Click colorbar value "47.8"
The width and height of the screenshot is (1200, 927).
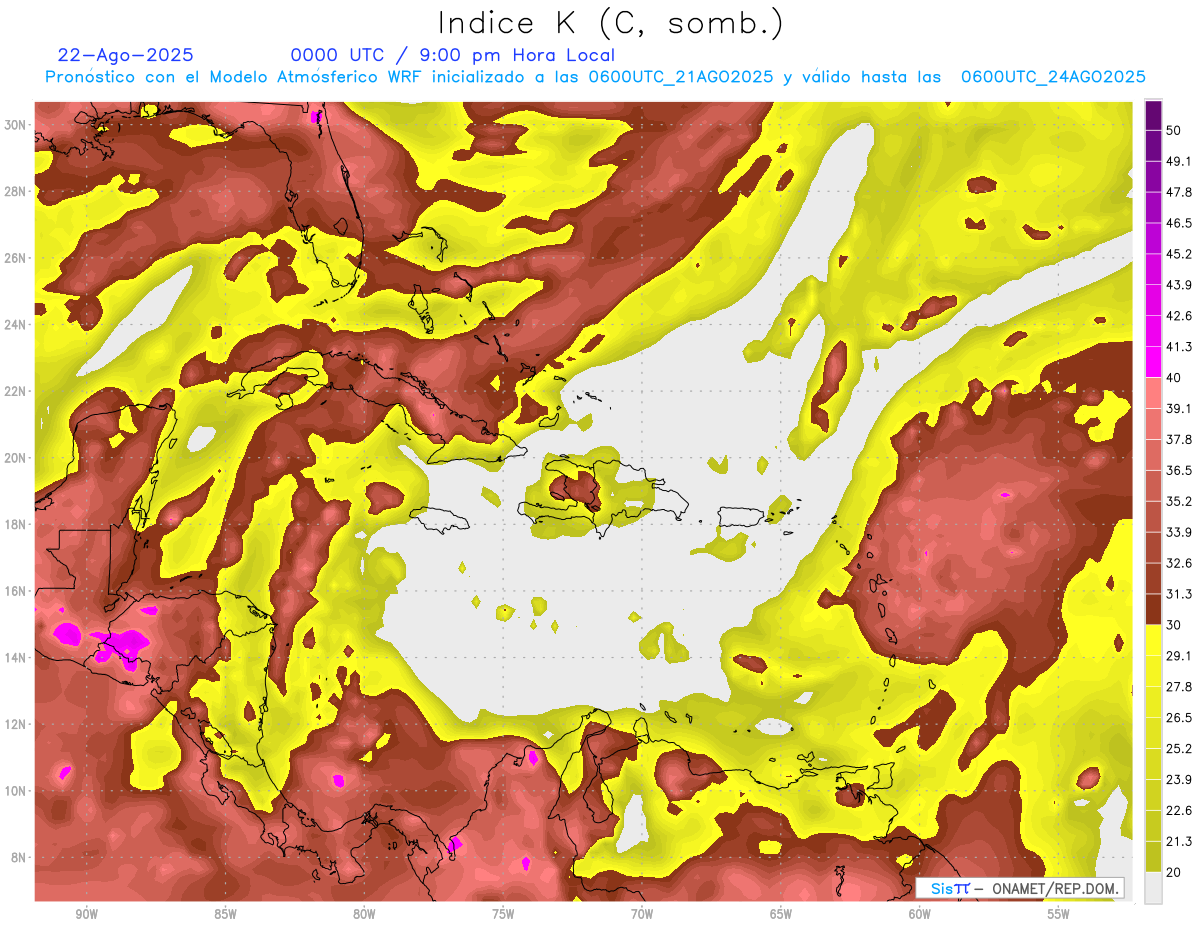coord(1179,192)
